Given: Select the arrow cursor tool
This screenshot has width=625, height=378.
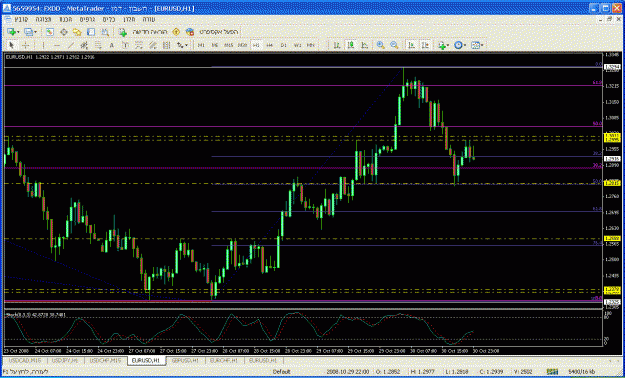Looking at the screenshot, I should tap(12, 45).
